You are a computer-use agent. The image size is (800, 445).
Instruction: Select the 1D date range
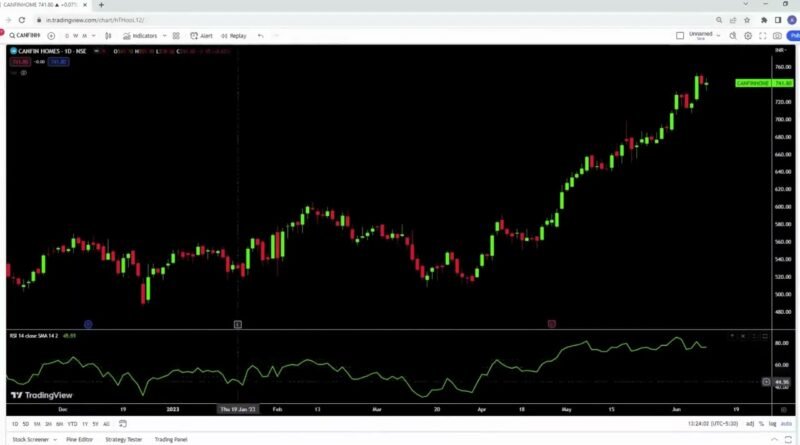coord(15,424)
